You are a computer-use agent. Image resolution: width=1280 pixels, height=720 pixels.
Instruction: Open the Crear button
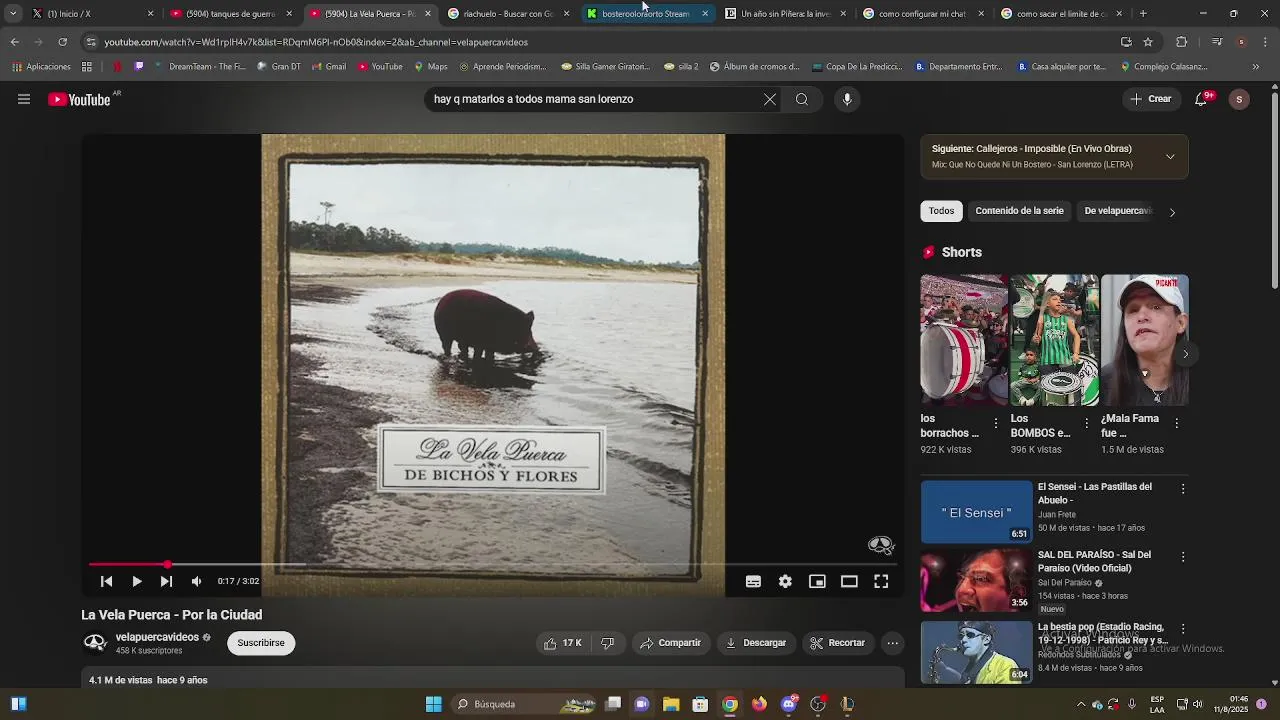(1151, 99)
